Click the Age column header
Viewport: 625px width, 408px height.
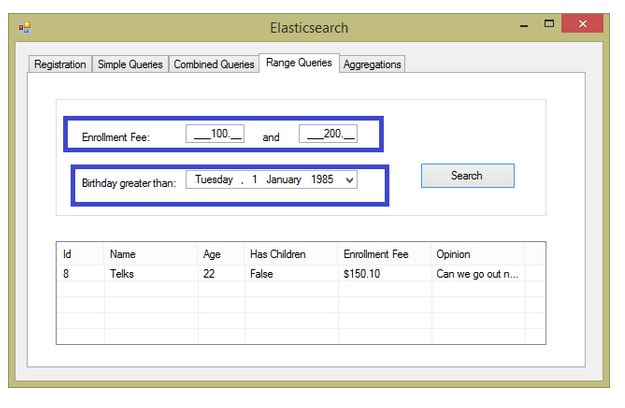(x=221, y=254)
